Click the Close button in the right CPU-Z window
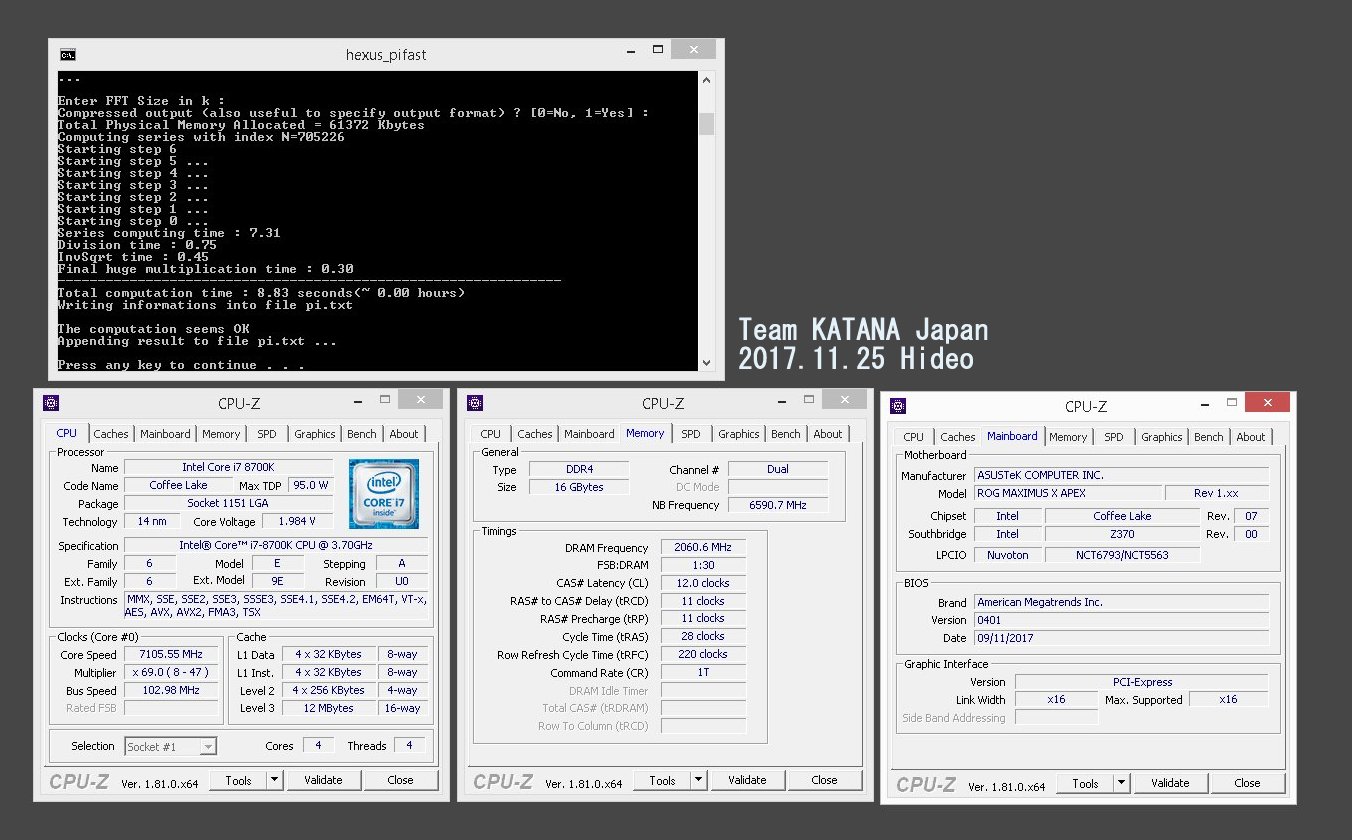 pos(1248,783)
